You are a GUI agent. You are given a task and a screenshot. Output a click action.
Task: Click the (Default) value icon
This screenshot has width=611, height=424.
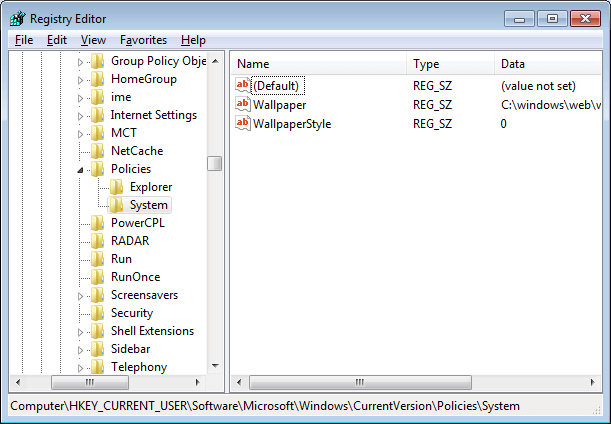click(243, 86)
